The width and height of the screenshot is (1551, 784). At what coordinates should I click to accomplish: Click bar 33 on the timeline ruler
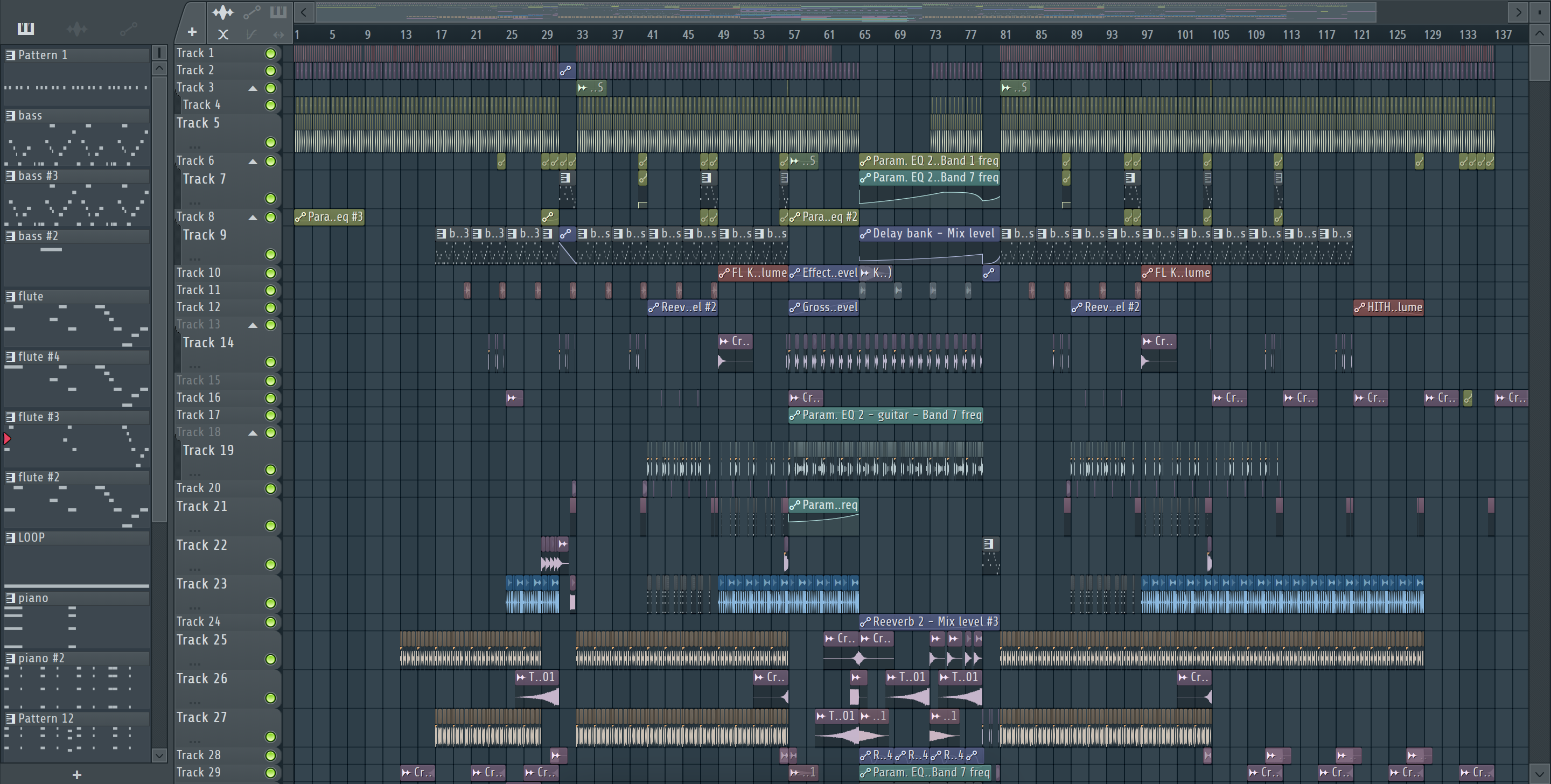pos(582,34)
